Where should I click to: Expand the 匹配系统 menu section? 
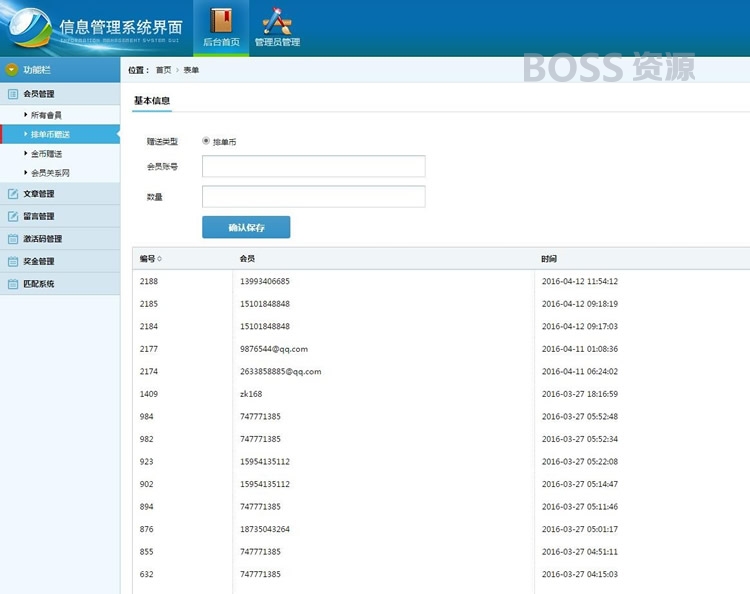(x=60, y=284)
